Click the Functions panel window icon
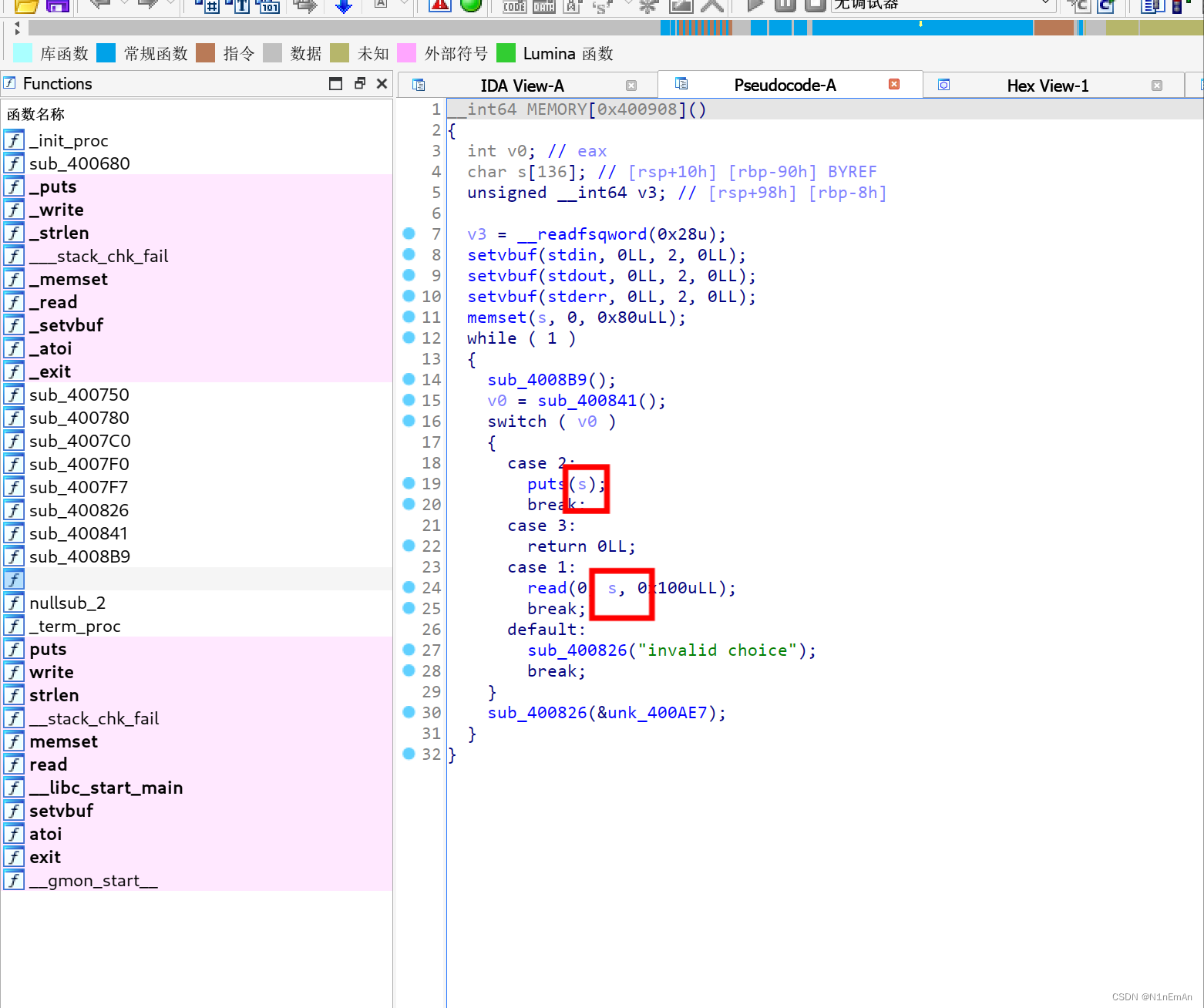 9,82
